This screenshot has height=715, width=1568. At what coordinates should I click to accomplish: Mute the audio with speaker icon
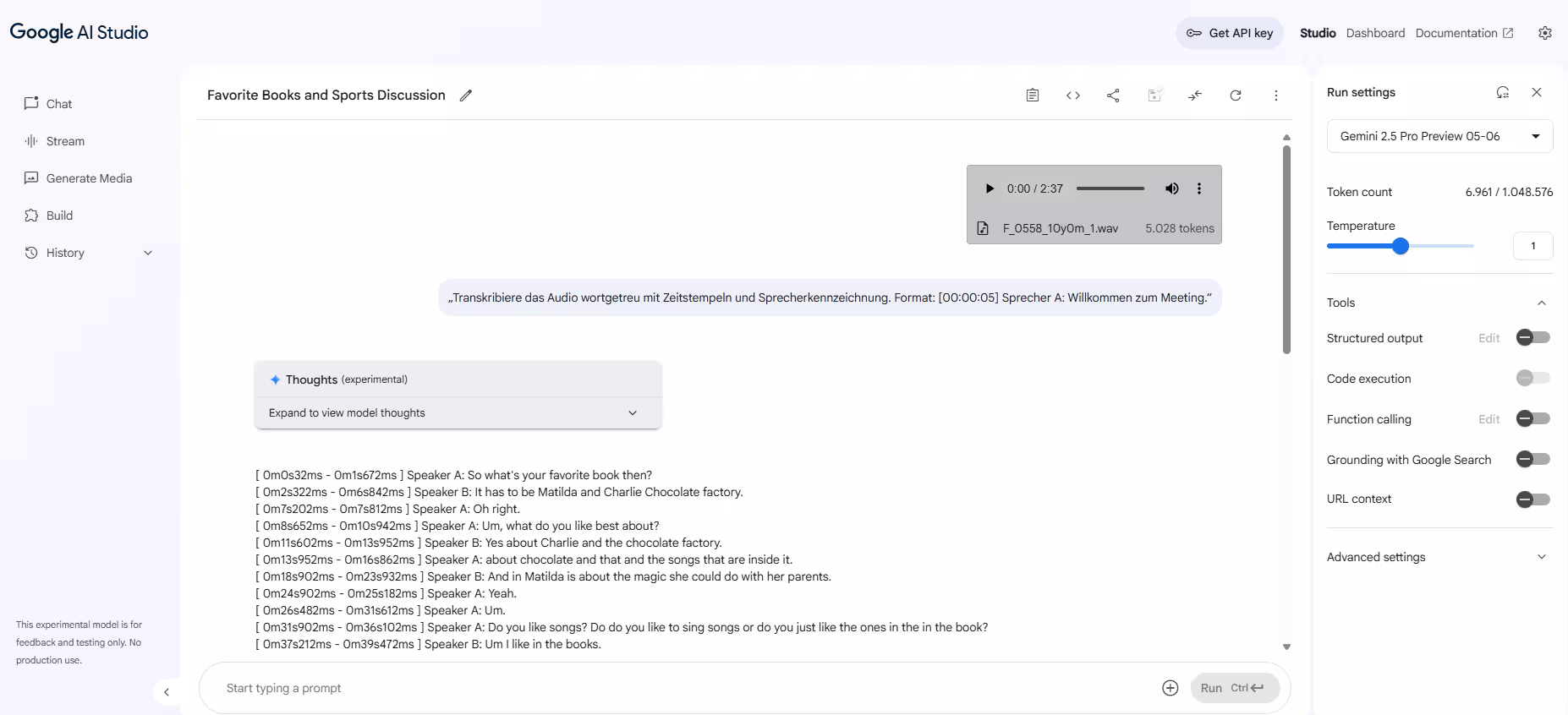tap(1171, 188)
